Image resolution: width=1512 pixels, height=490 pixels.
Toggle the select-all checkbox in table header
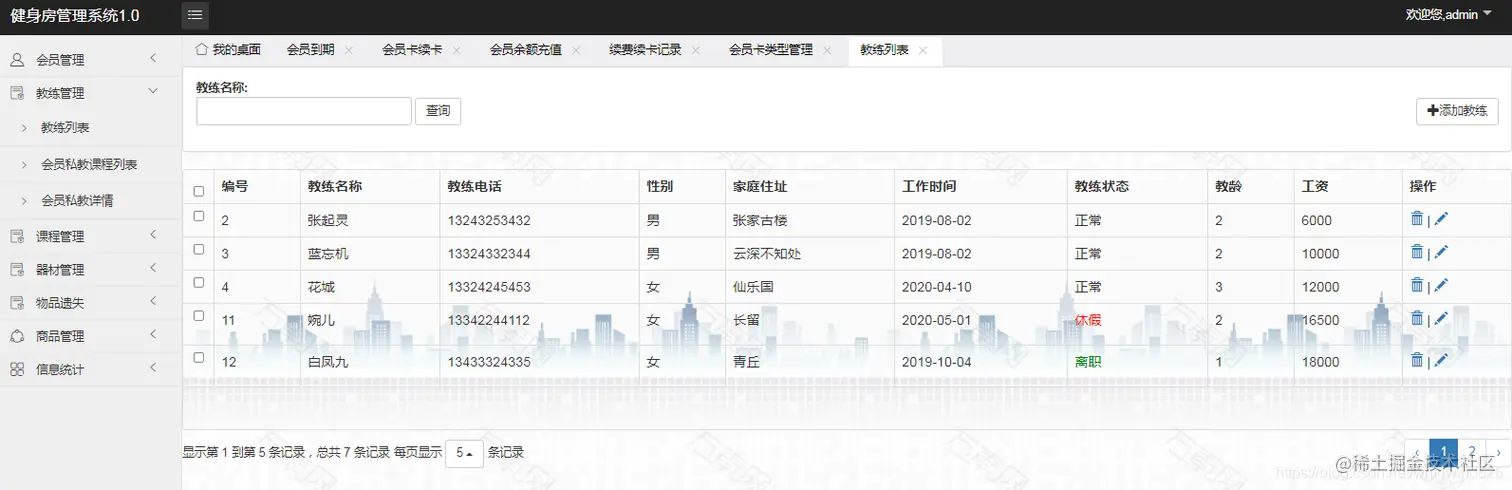coord(198,191)
